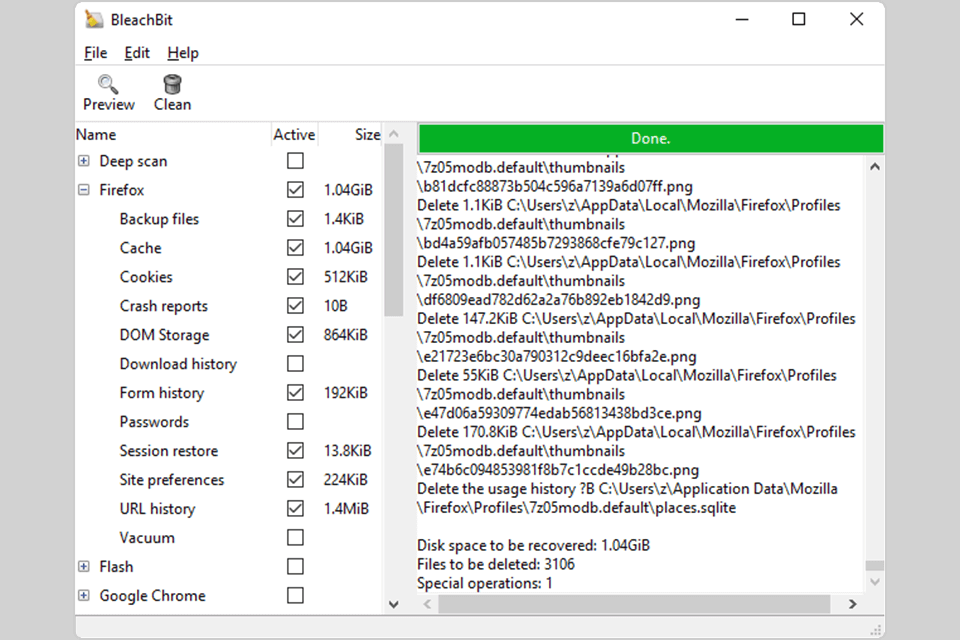This screenshot has height=640, width=960.
Task: Select the Cache tree row
Action: (230, 247)
